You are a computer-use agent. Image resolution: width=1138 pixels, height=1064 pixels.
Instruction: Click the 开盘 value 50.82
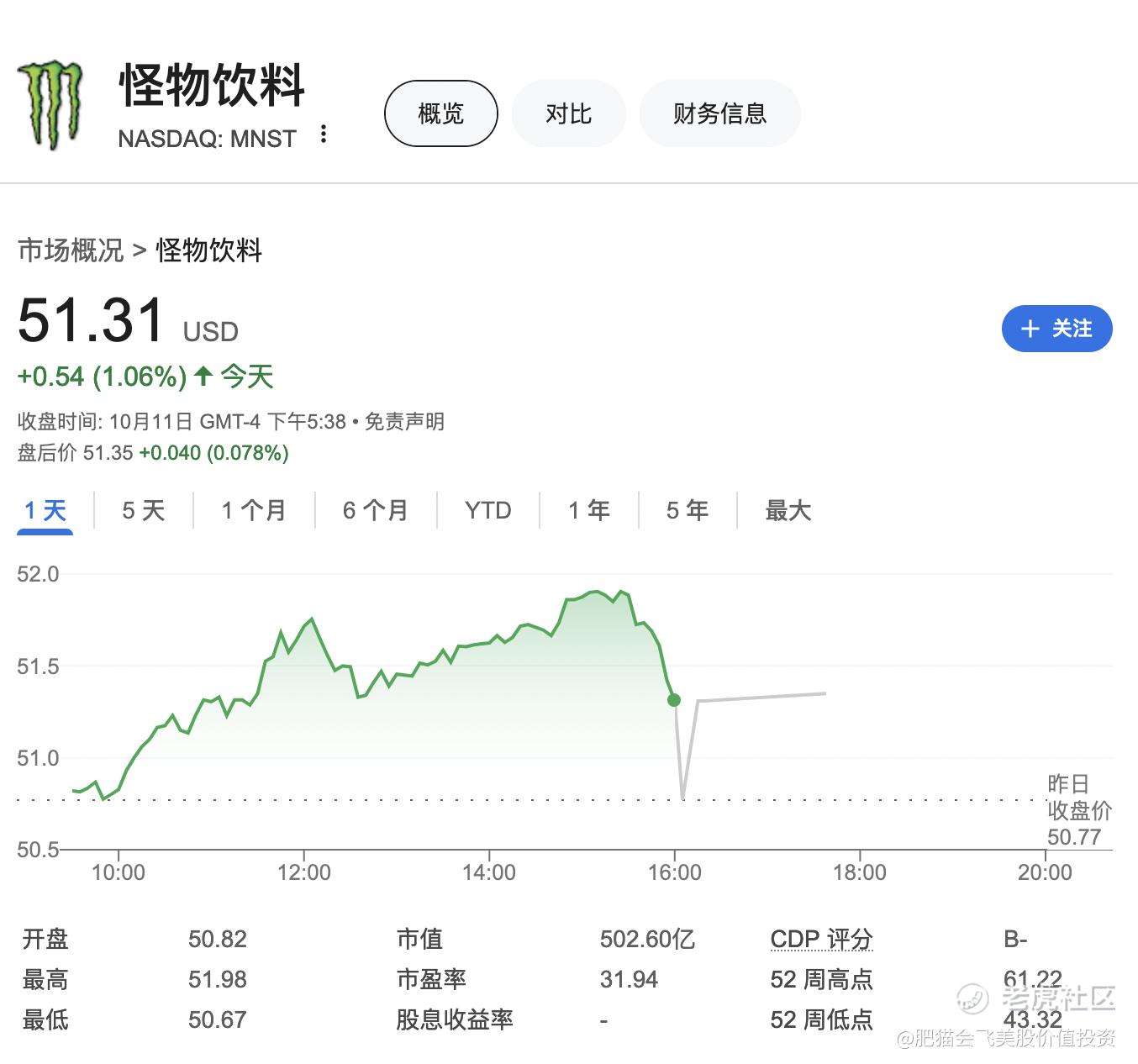(x=218, y=939)
